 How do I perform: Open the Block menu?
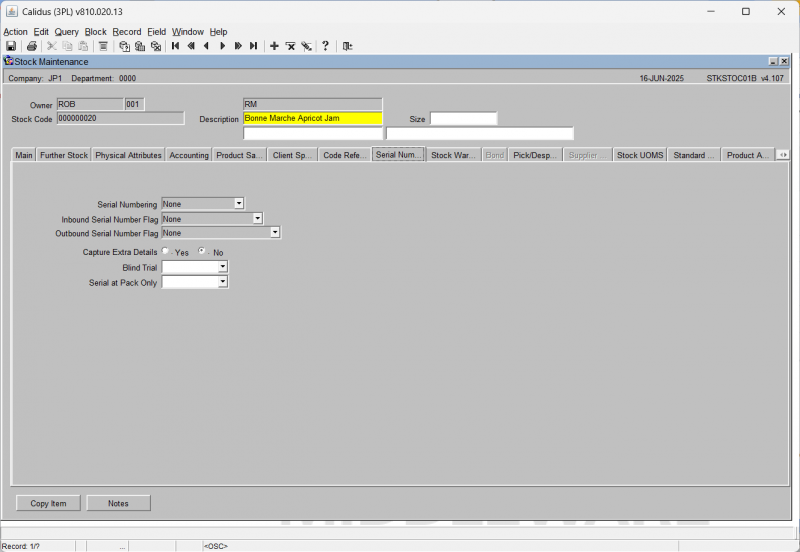pyautogui.click(x=95, y=32)
